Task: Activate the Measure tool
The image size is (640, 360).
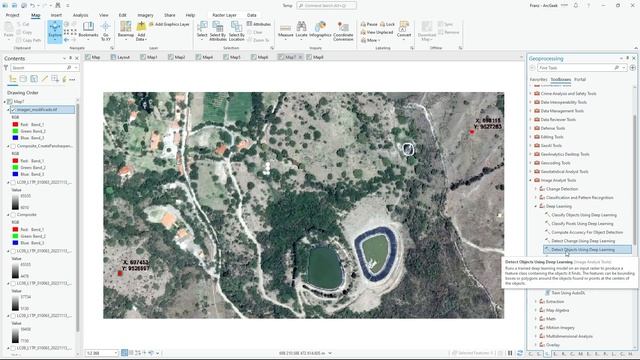Action: coord(285,30)
